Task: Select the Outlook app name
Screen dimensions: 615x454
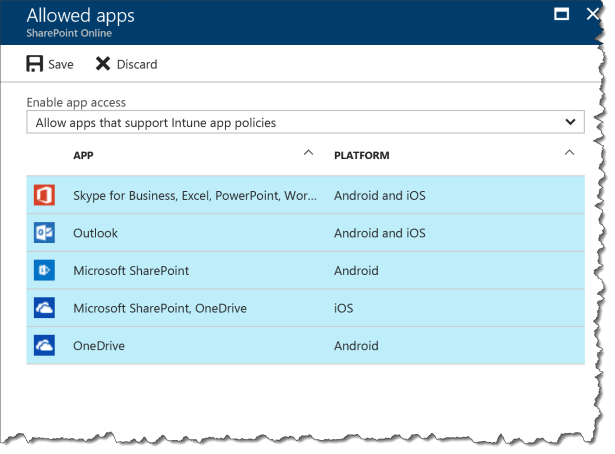Action: (95, 233)
